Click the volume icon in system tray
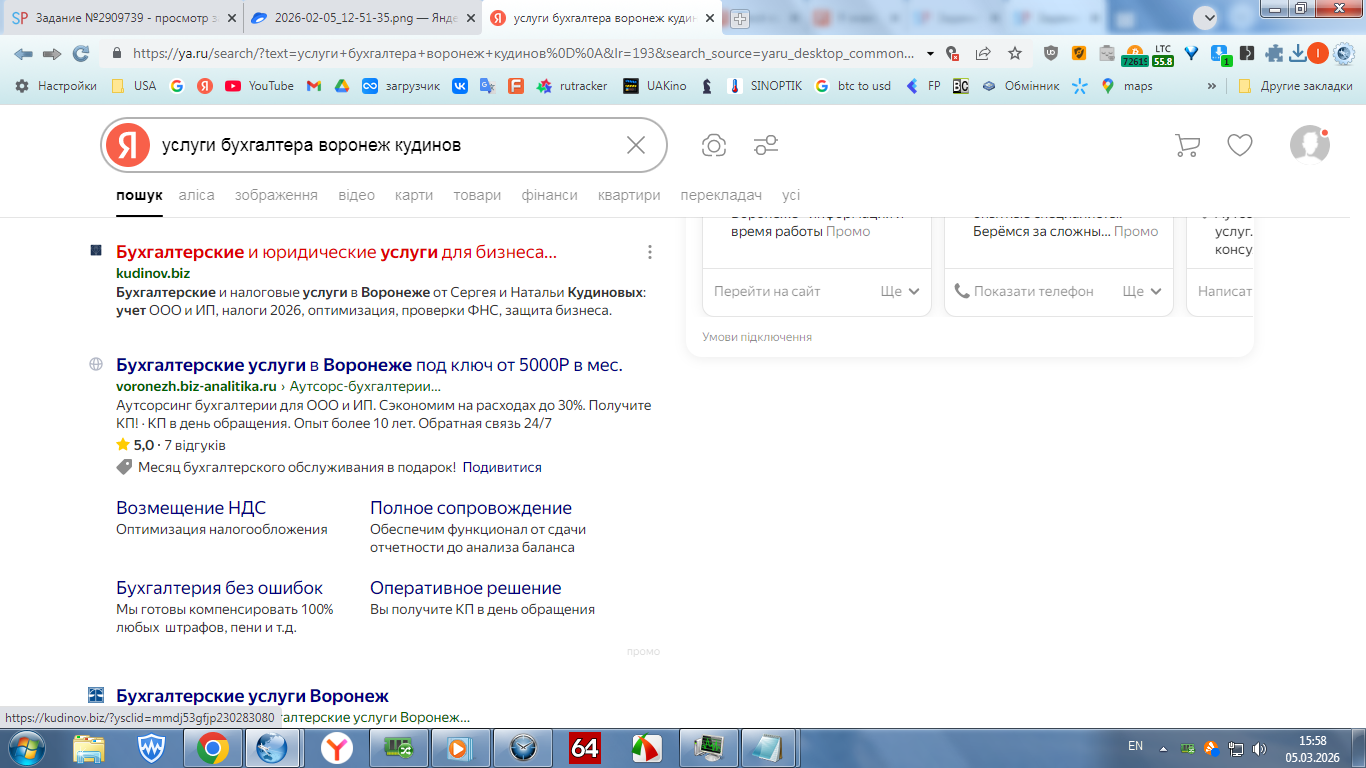 (x=1259, y=747)
